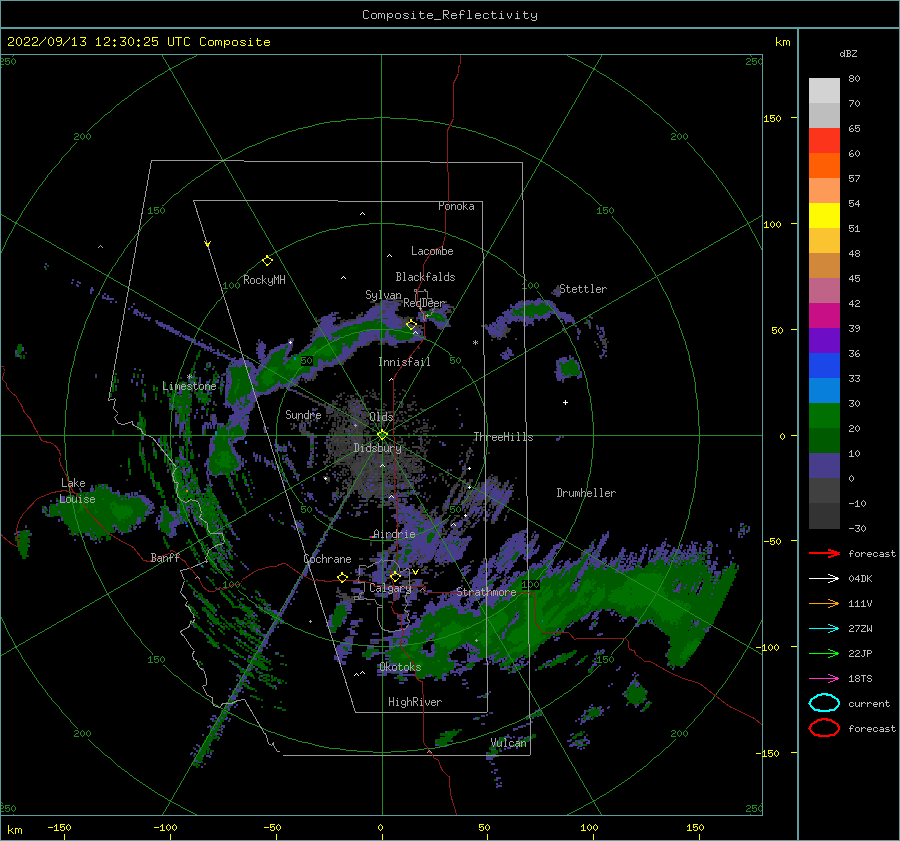Select the magenta 18TS arrow icon
This screenshot has width=900, height=841.
tap(824, 679)
